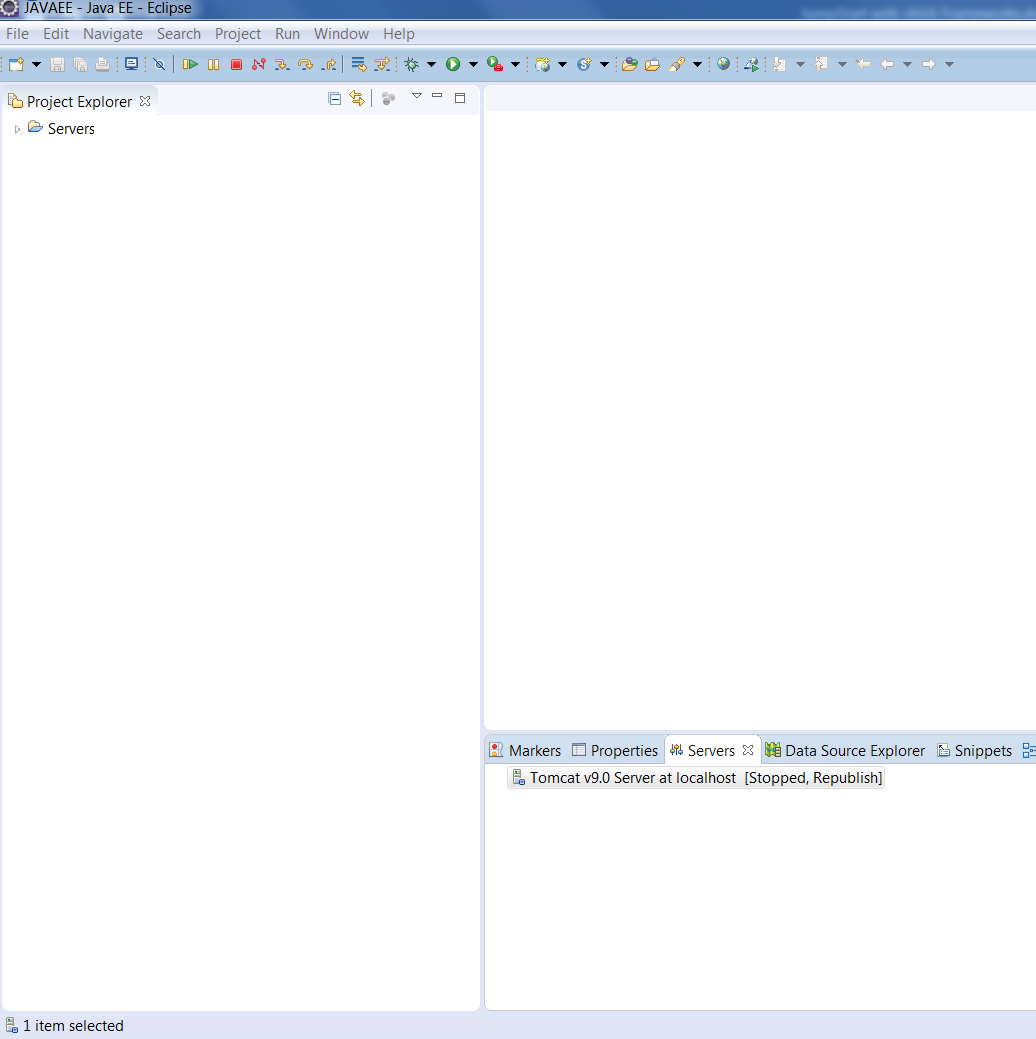This screenshot has width=1036, height=1039.
Task: Open the Project Explorer View Menu triangle
Action: coord(417,96)
